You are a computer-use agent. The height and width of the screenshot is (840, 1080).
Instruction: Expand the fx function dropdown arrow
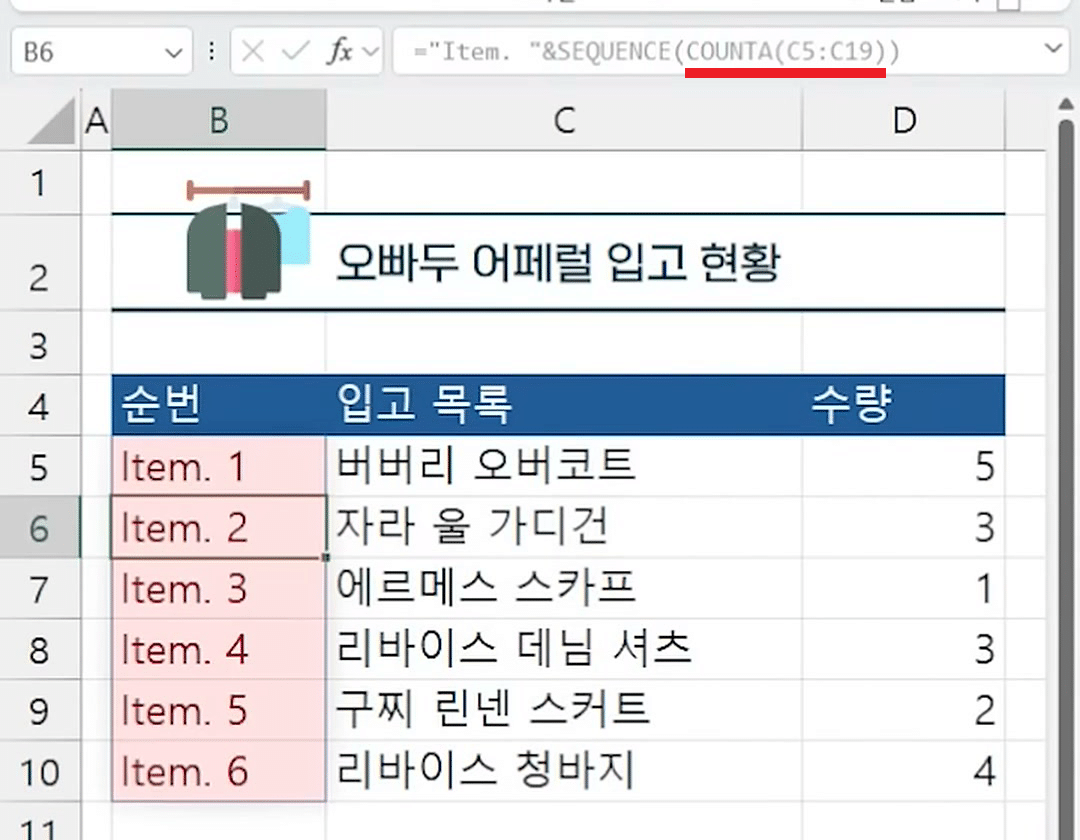point(371,51)
